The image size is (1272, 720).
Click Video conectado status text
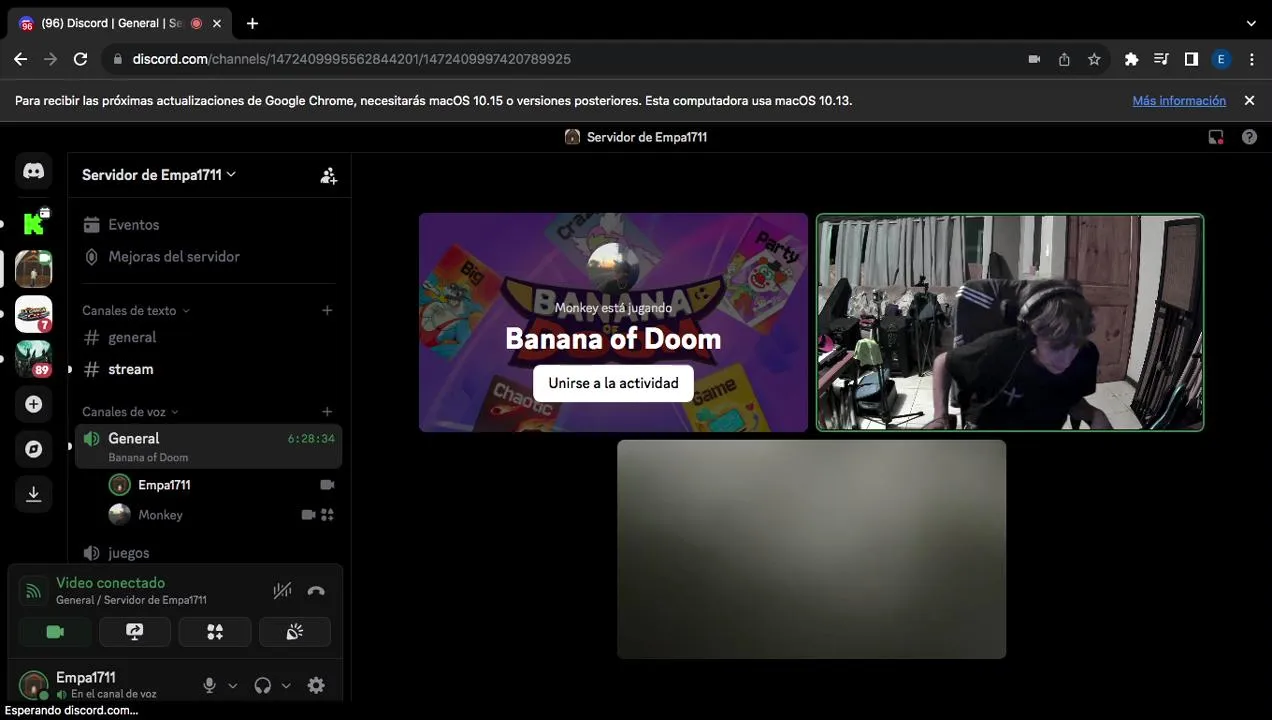(110, 582)
